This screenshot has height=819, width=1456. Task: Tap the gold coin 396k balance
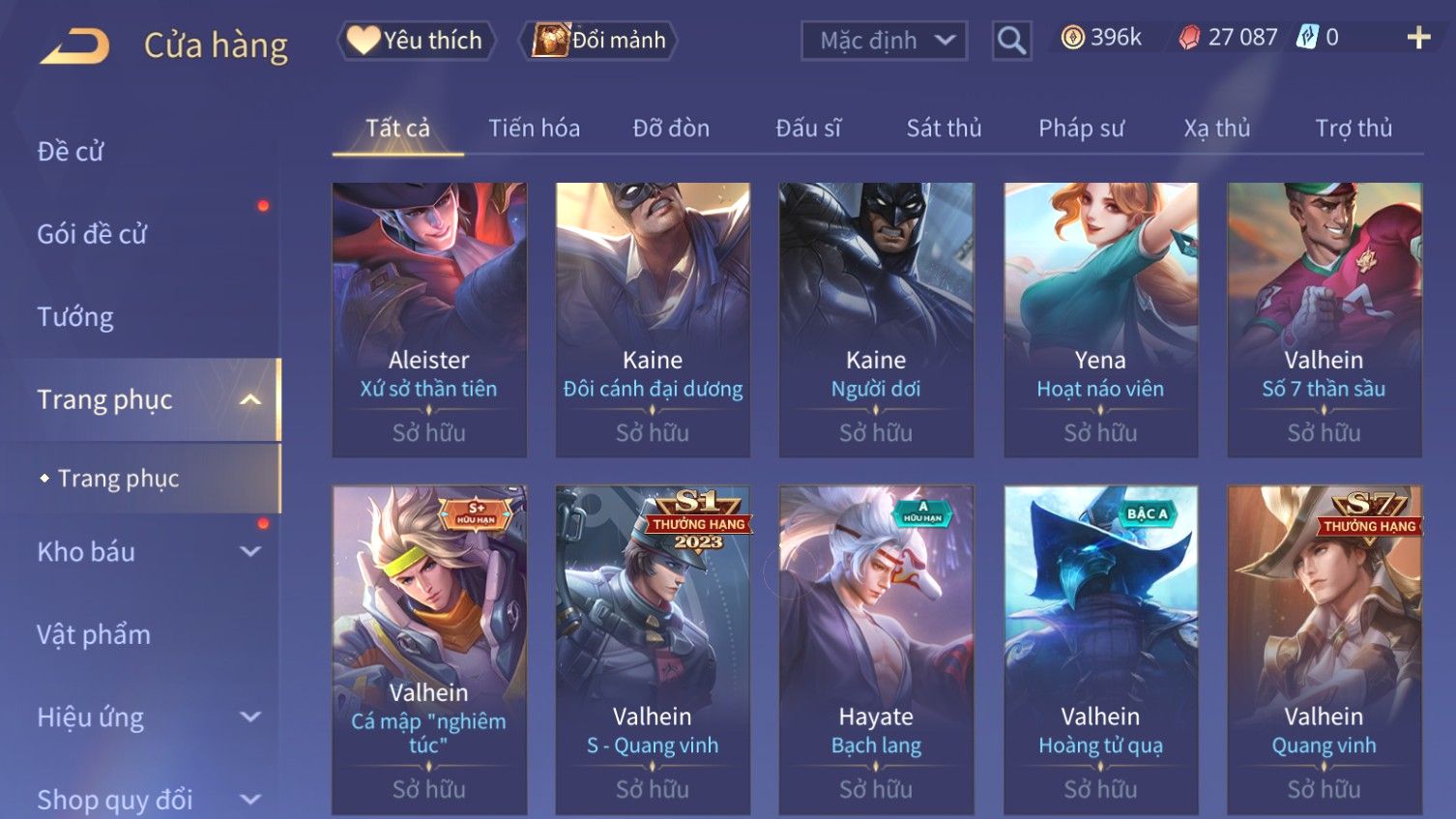[x=1101, y=38]
